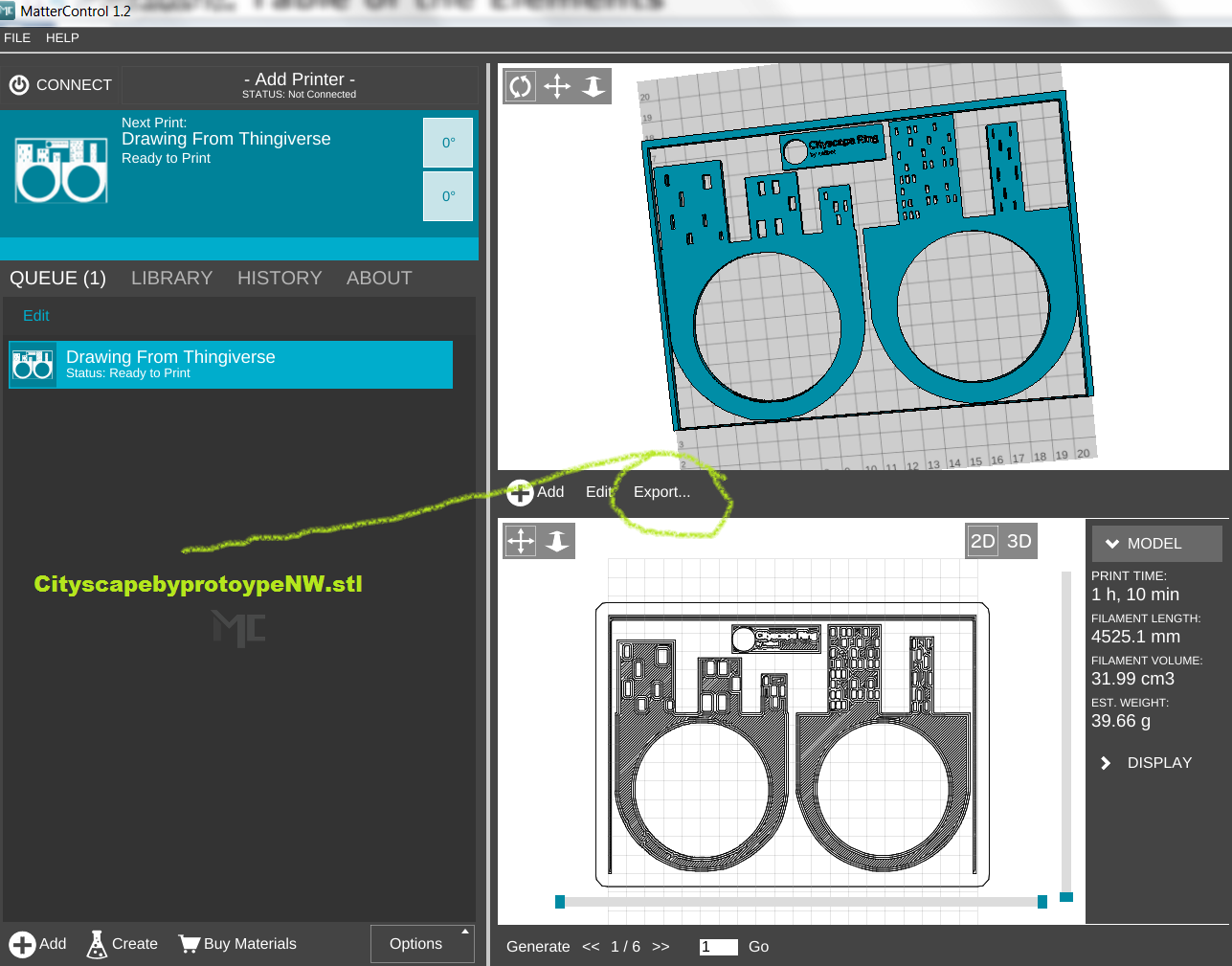Open the HELP menu
This screenshot has height=966, width=1232.
tap(62, 38)
